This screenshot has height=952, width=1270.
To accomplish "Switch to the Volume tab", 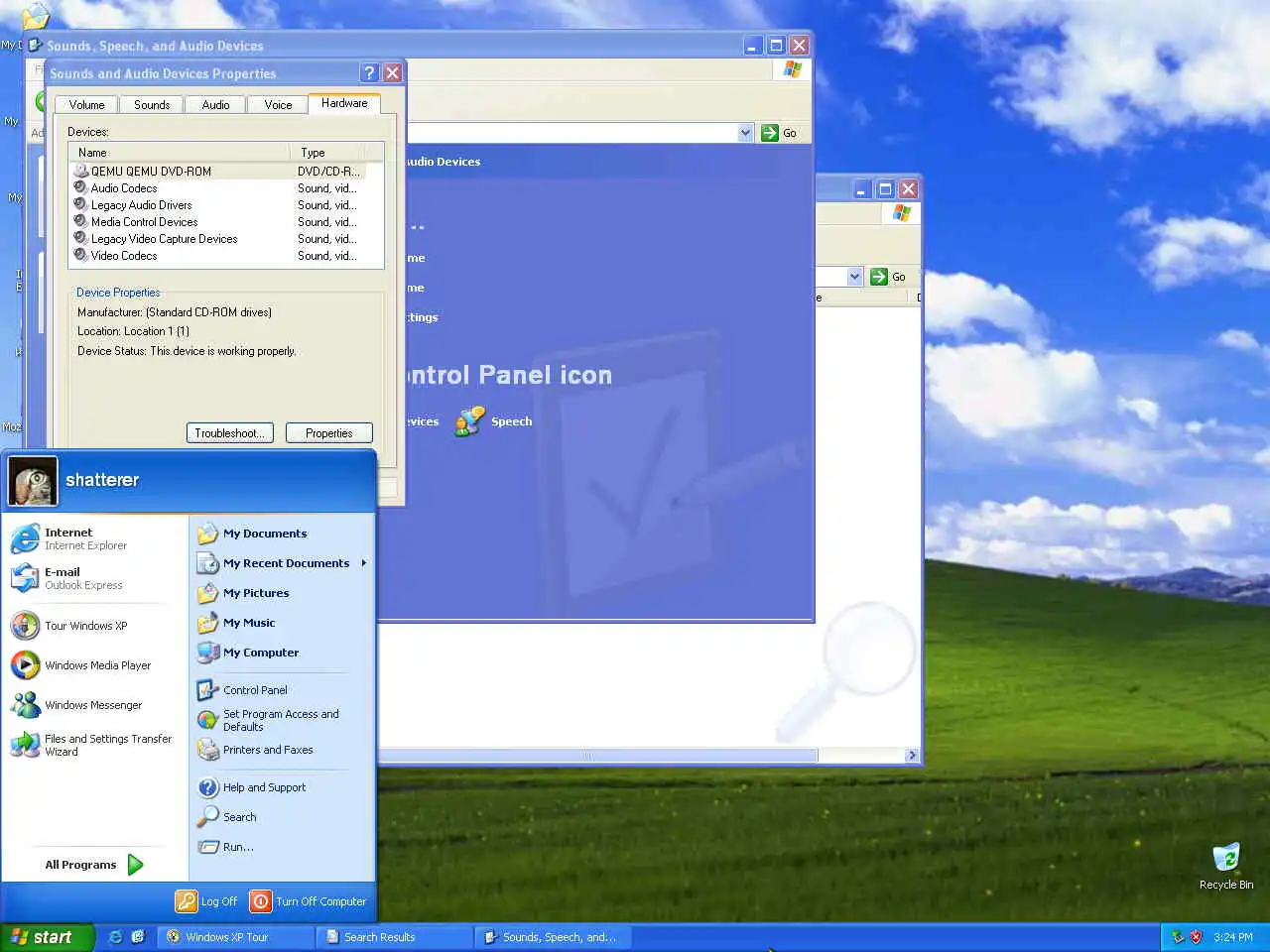I will (x=86, y=105).
